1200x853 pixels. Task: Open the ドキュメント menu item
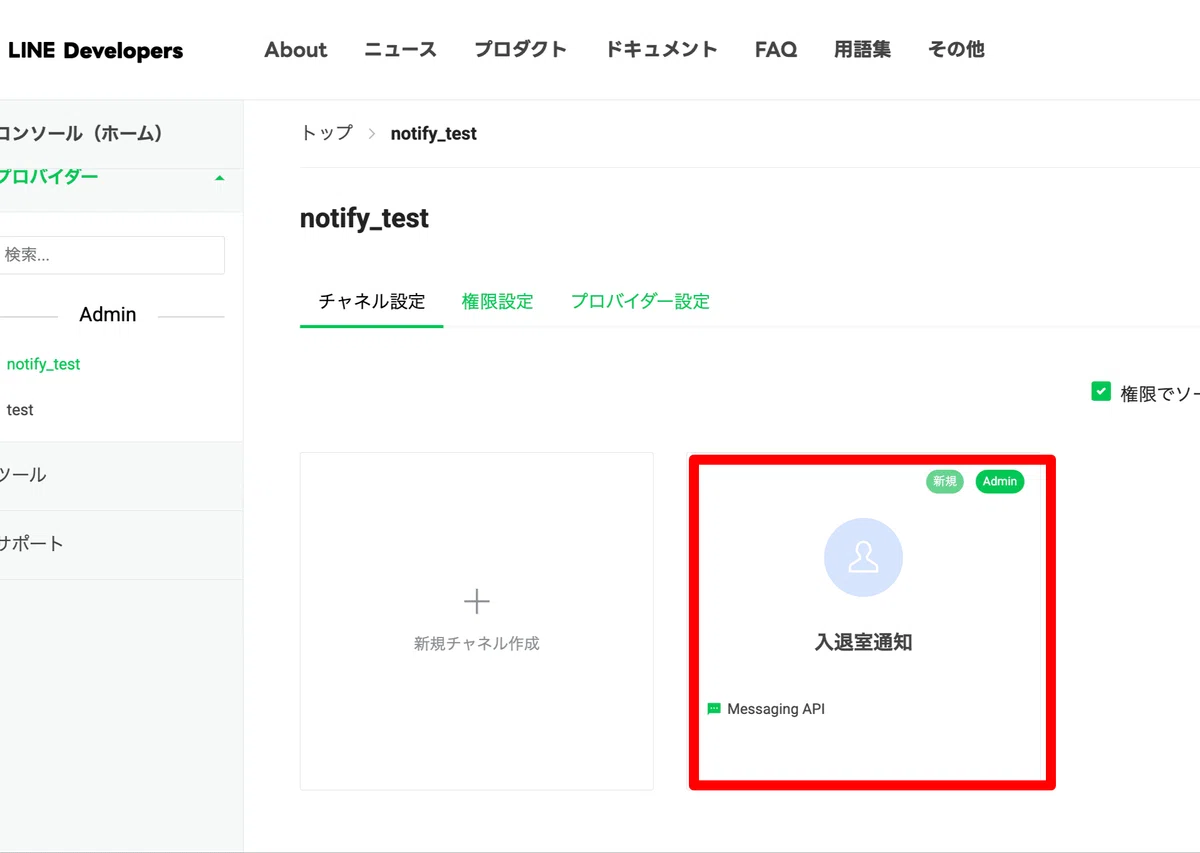click(x=661, y=49)
